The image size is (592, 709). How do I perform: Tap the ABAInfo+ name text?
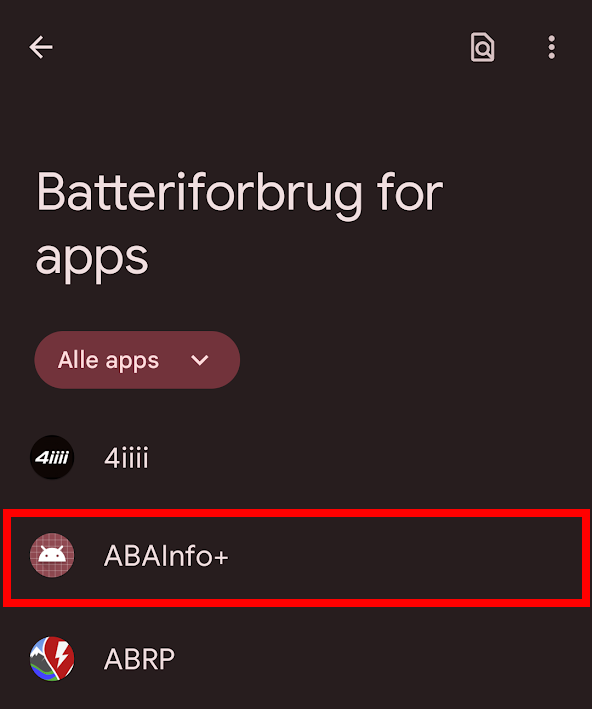point(166,556)
